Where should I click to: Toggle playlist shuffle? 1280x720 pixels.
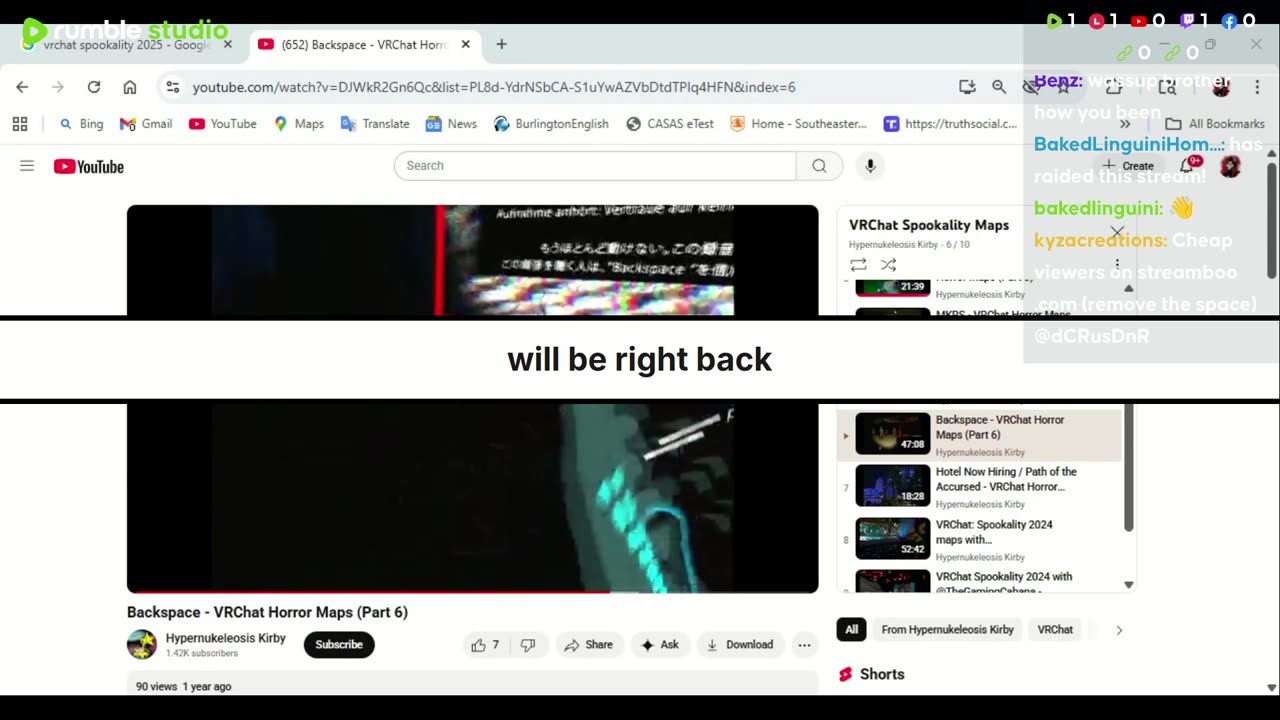(888, 265)
